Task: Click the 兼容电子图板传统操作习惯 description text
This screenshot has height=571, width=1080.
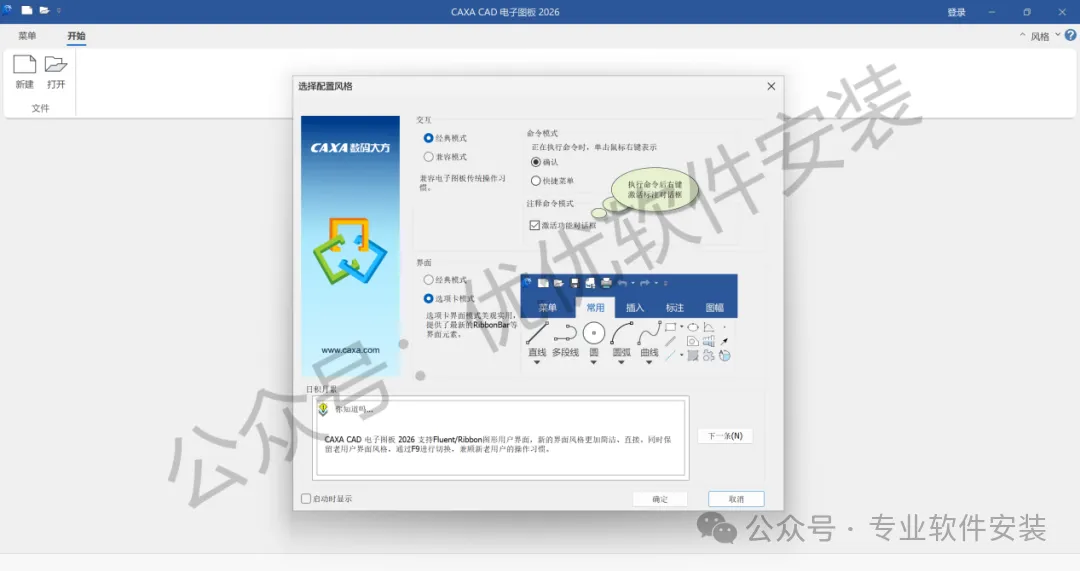Action: [462, 183]
